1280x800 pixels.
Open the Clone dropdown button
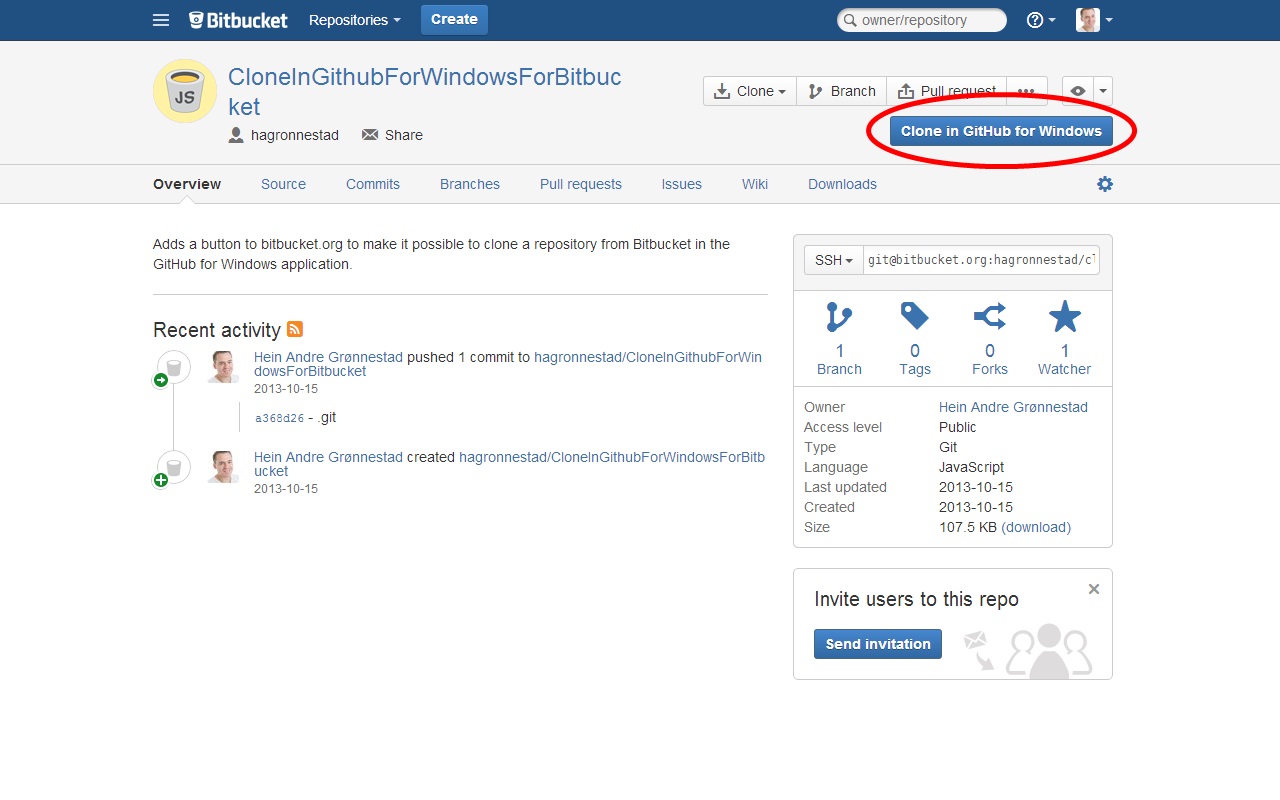[x=750, y=91]
